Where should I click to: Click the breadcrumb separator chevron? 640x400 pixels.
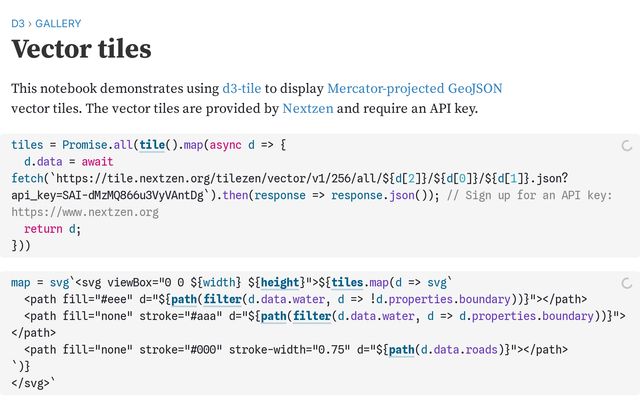pyautogui.click(x=30, y=22)
